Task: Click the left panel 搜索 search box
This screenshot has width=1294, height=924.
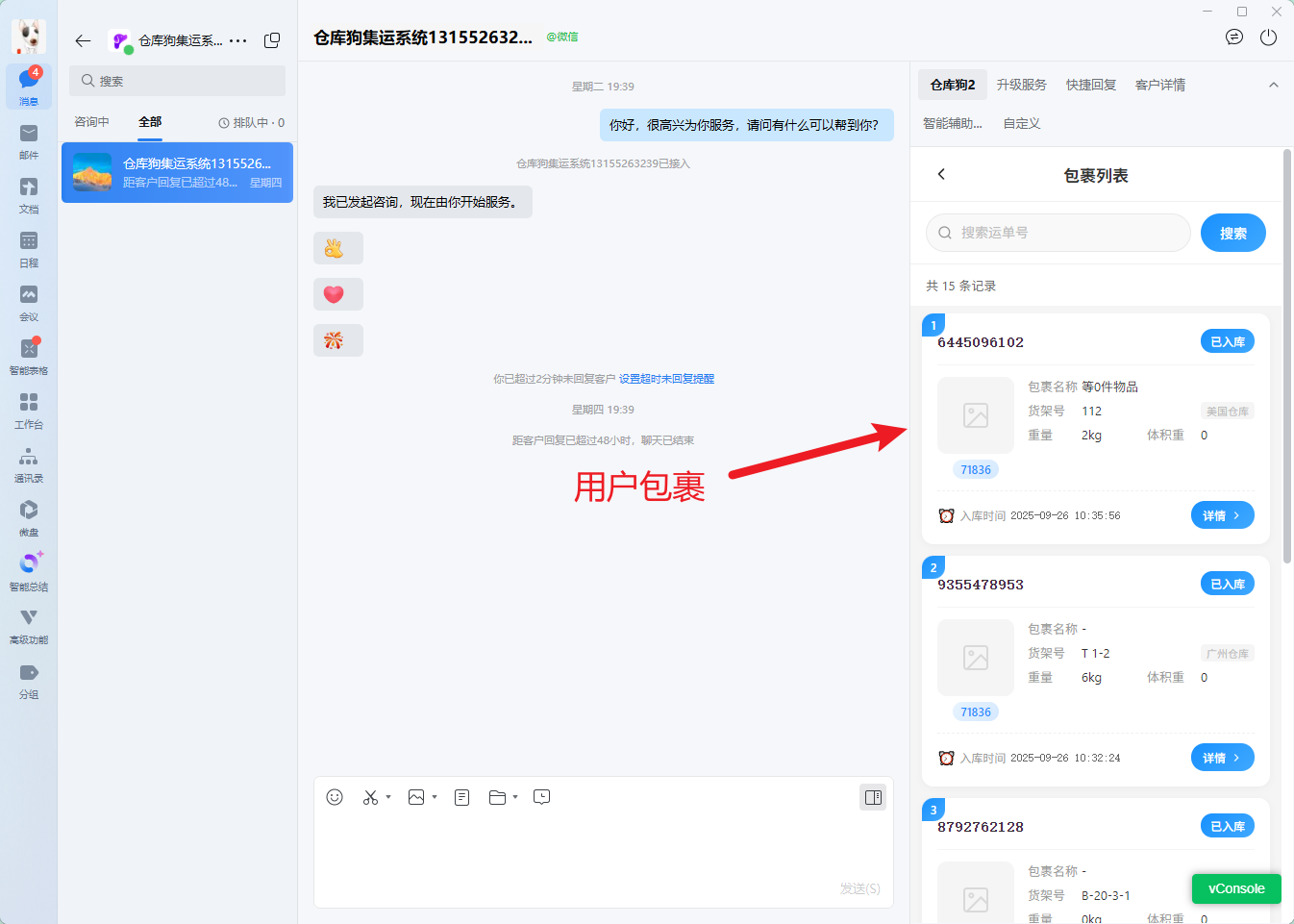Action: point(177,81)
